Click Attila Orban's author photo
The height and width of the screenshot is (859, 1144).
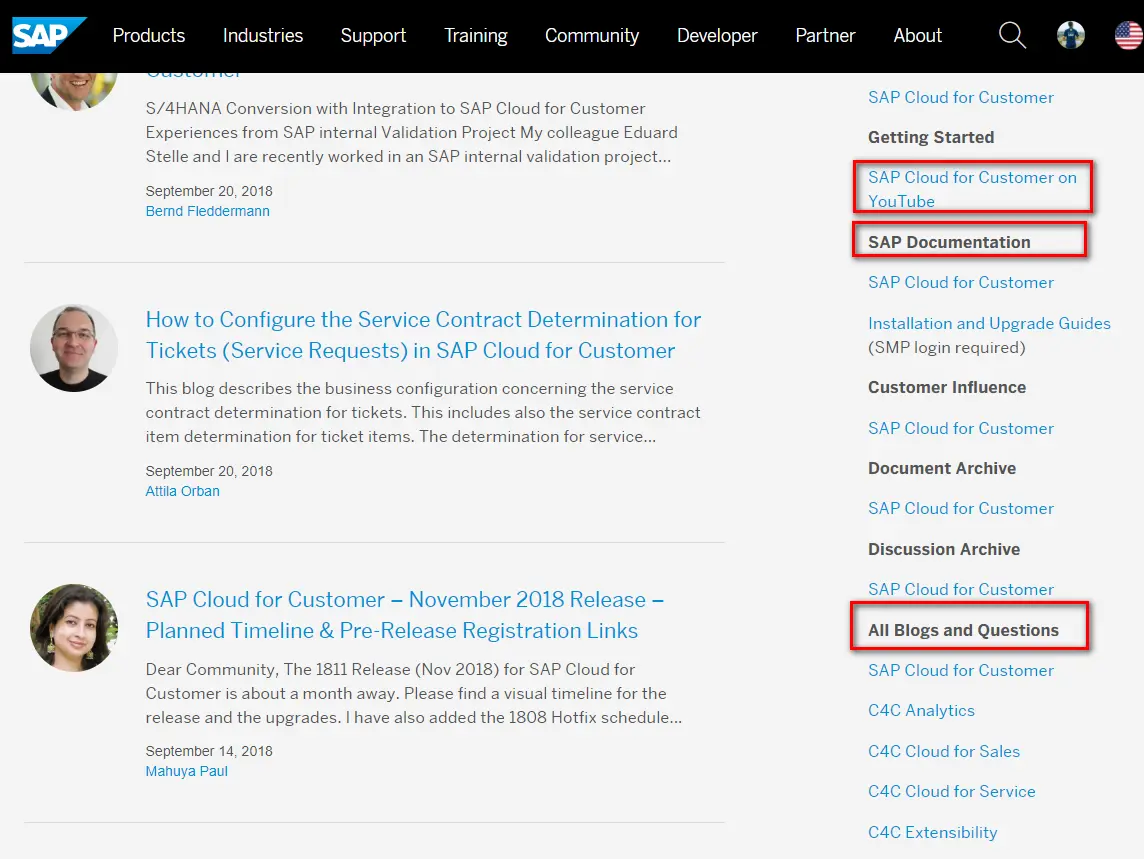(74, 348)
